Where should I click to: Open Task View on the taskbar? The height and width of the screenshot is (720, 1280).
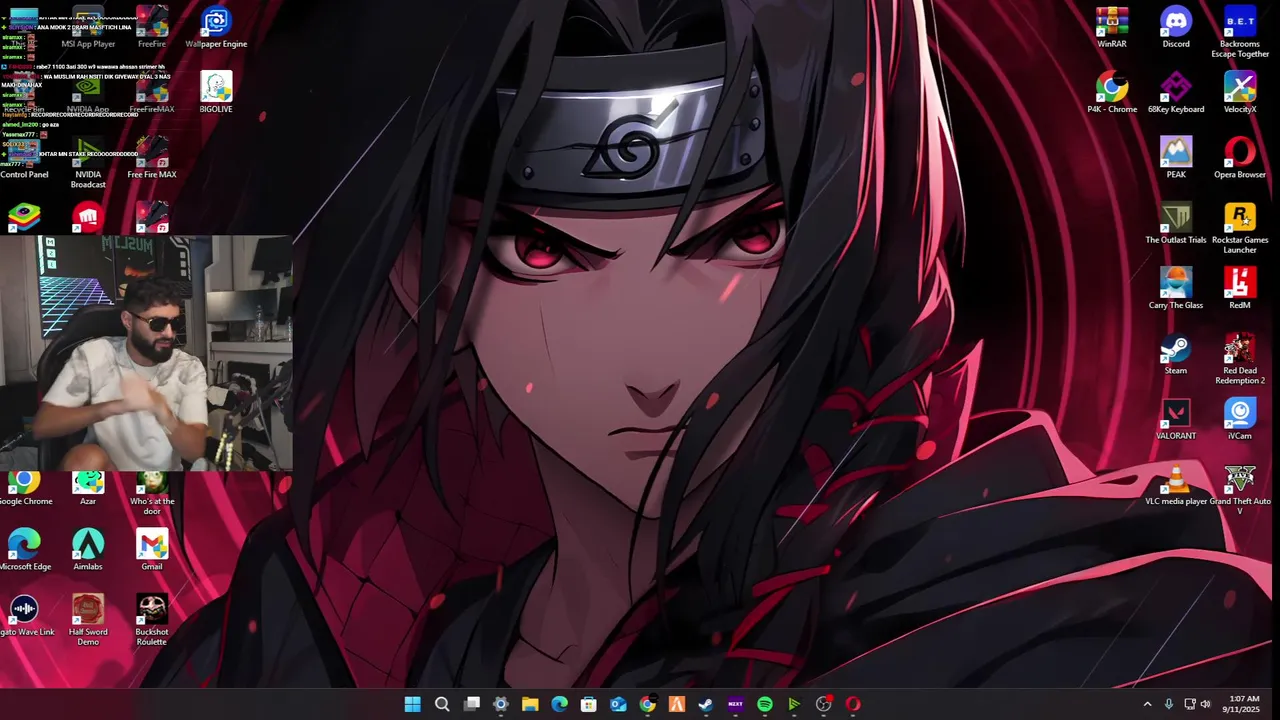click(472, 704)
